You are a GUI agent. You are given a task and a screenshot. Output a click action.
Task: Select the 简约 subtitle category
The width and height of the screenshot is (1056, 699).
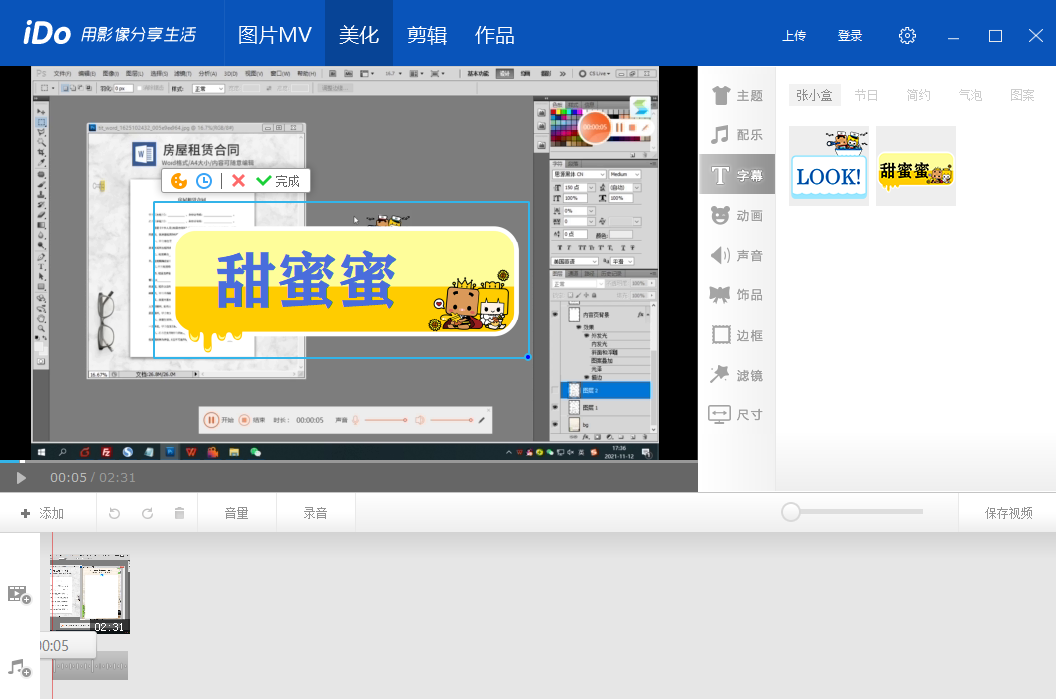click(919, 96)
